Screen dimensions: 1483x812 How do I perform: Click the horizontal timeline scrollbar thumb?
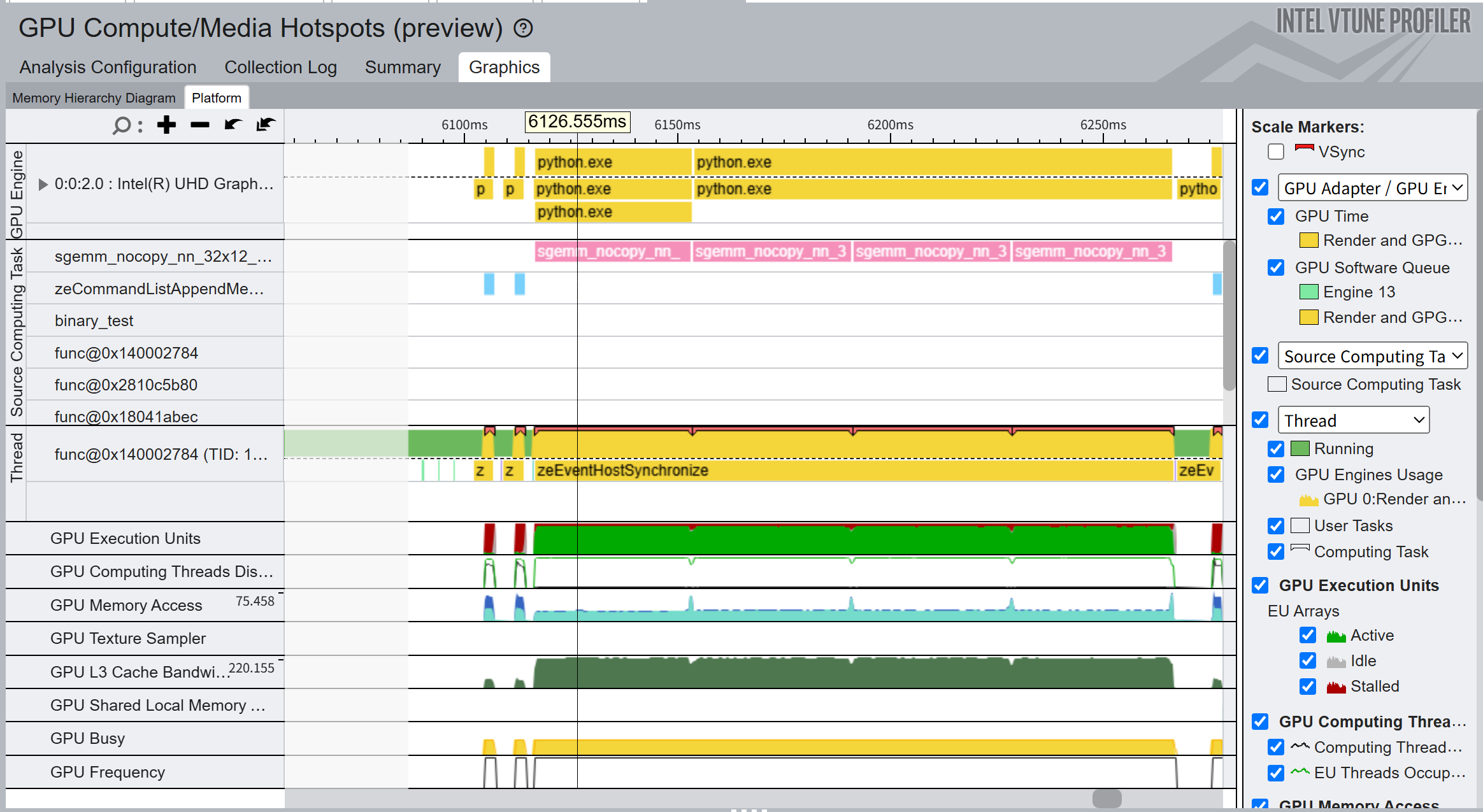1107,799
